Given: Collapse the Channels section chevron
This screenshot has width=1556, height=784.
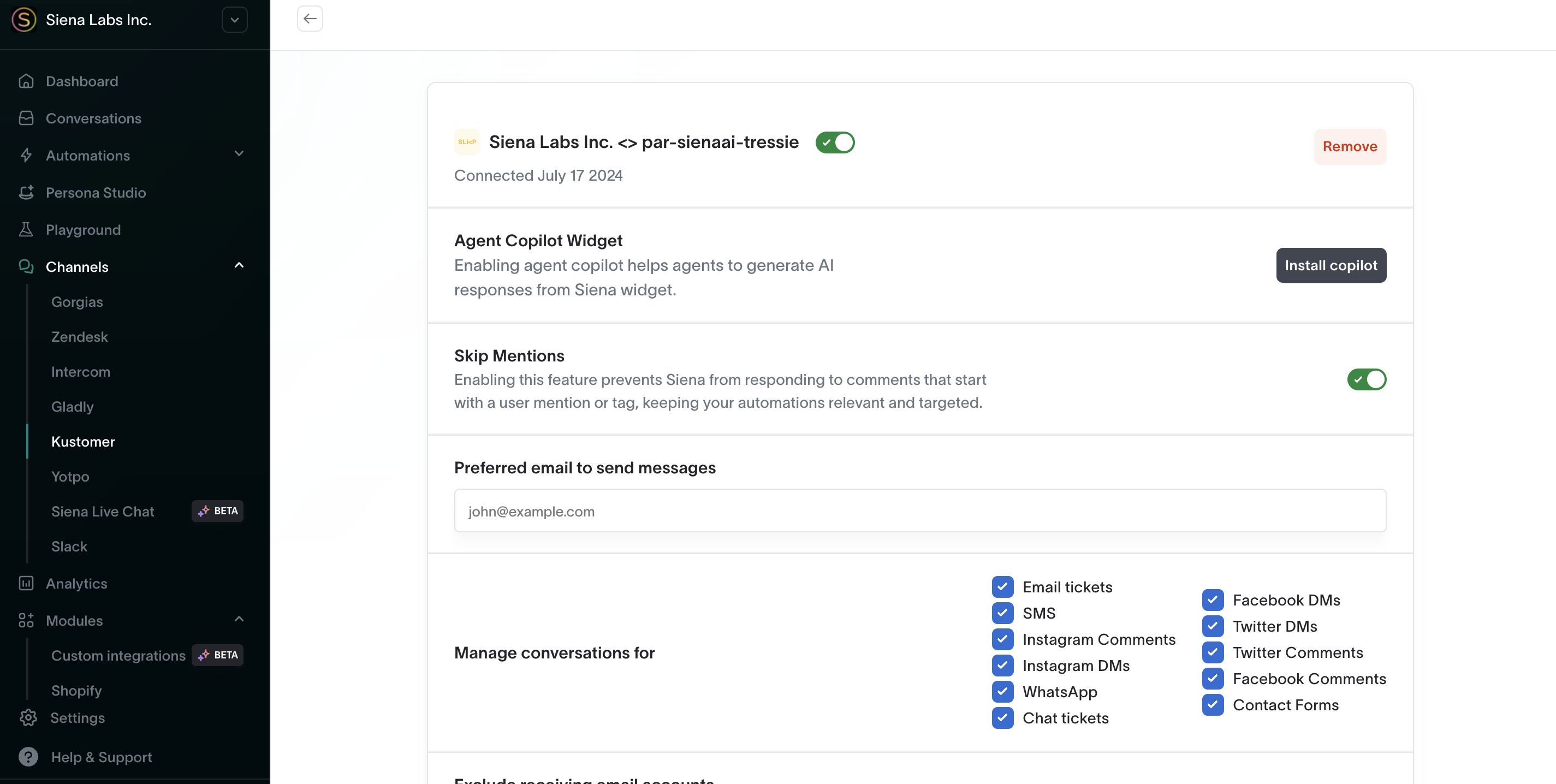Looking at the screenshot, I should [x=239, y=266].
